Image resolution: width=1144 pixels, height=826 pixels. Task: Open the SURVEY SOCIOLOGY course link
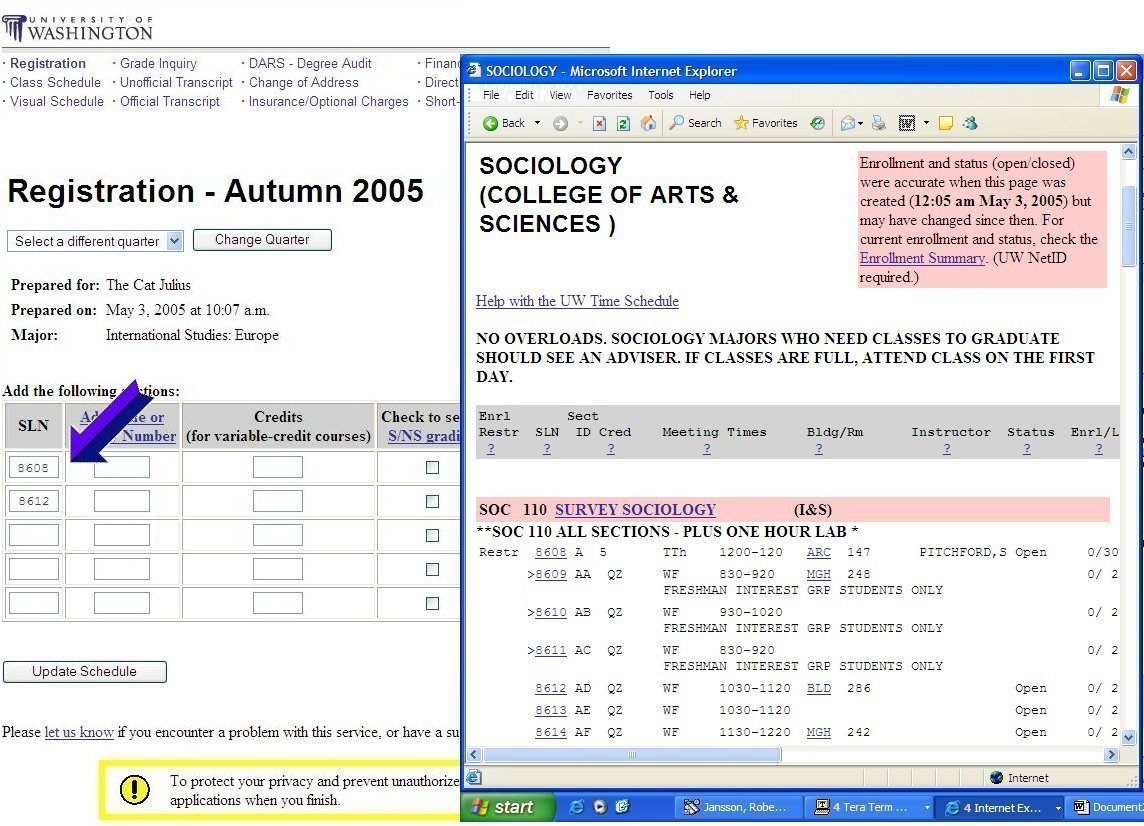coord(635,510)
